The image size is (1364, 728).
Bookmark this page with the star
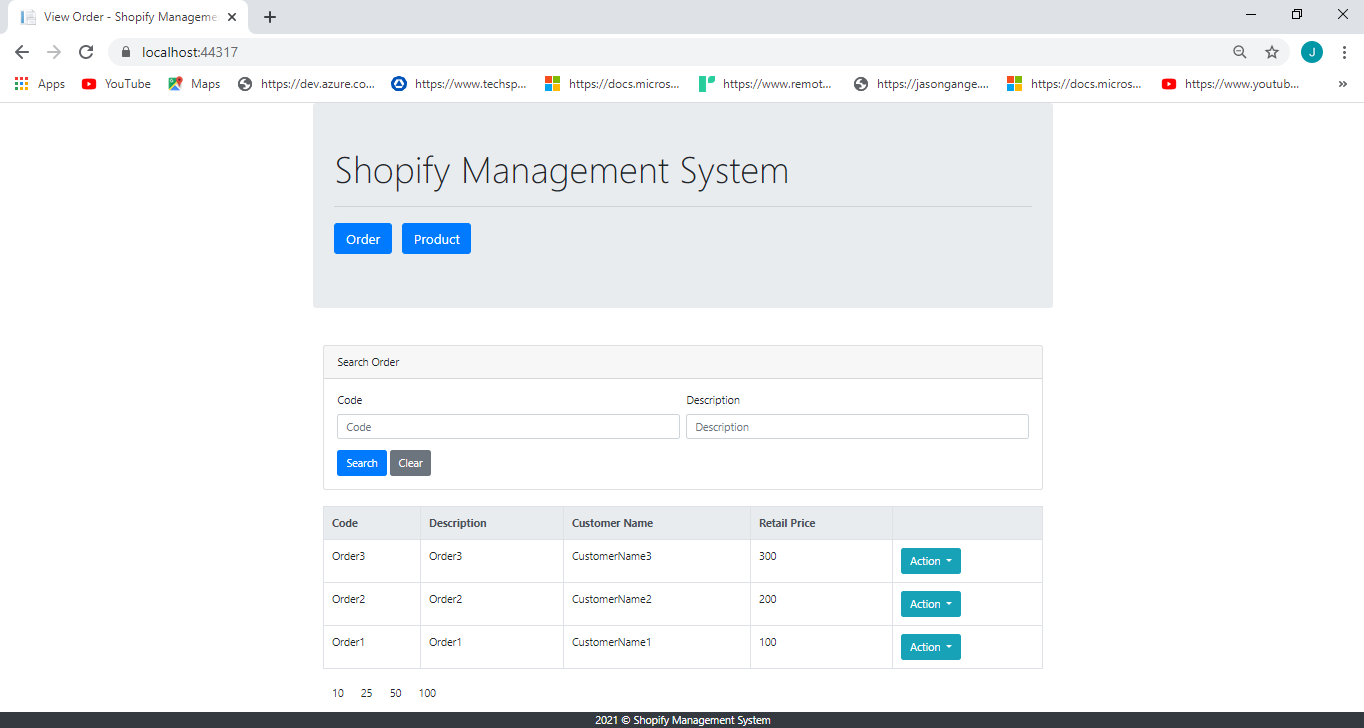1272,52
